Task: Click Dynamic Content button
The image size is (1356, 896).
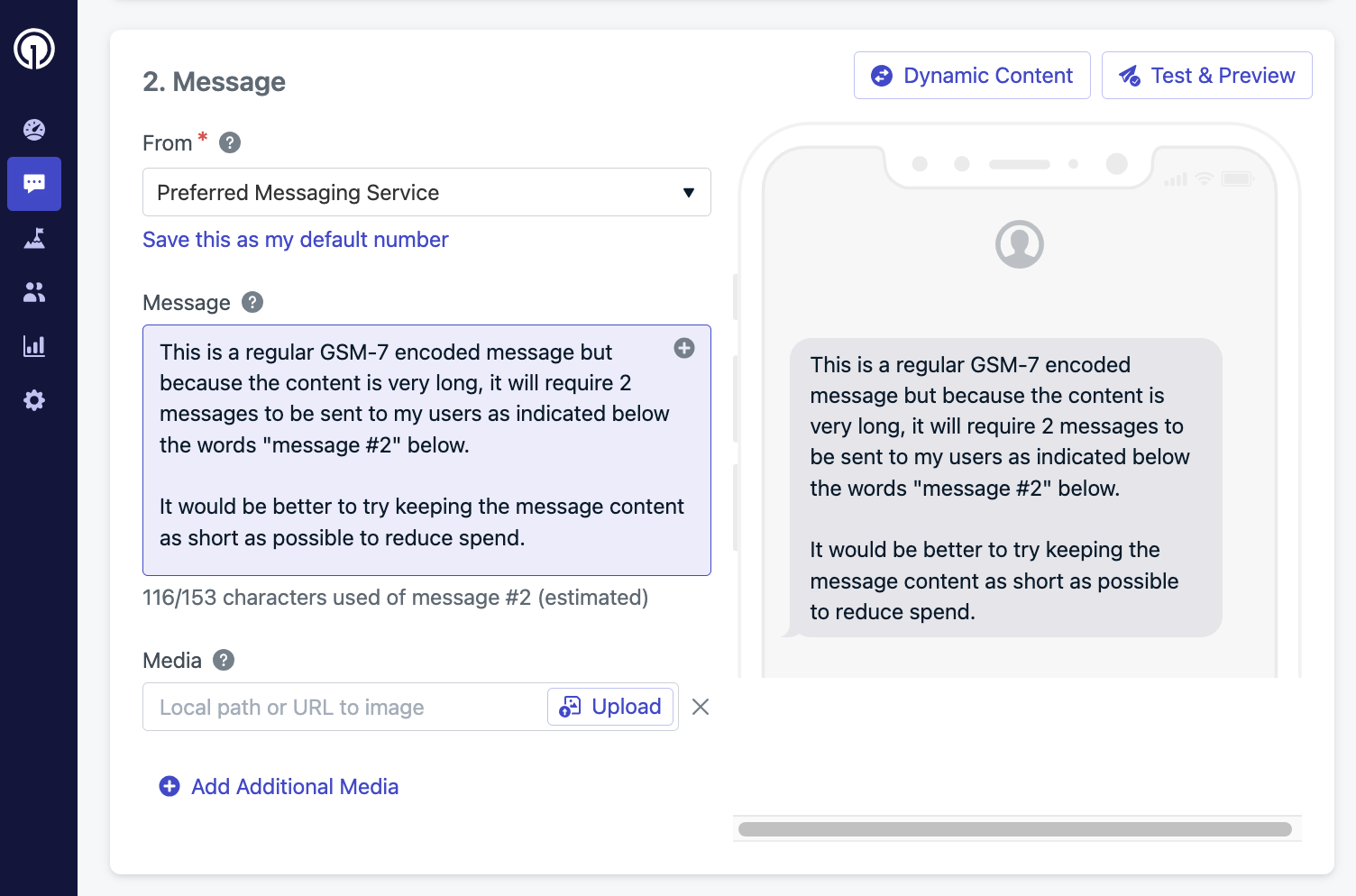Action: point(972,76)
